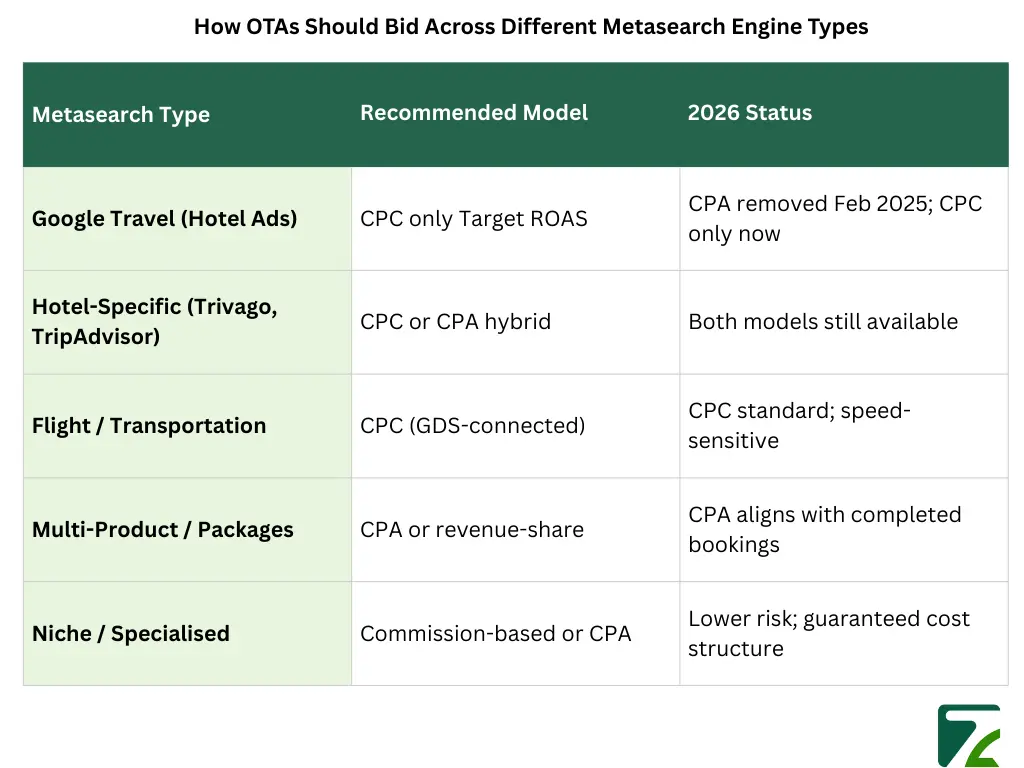This screenshot has height=768, width=1024.
Task: Select the Metasearch Type column header
Action: [121, 115]
